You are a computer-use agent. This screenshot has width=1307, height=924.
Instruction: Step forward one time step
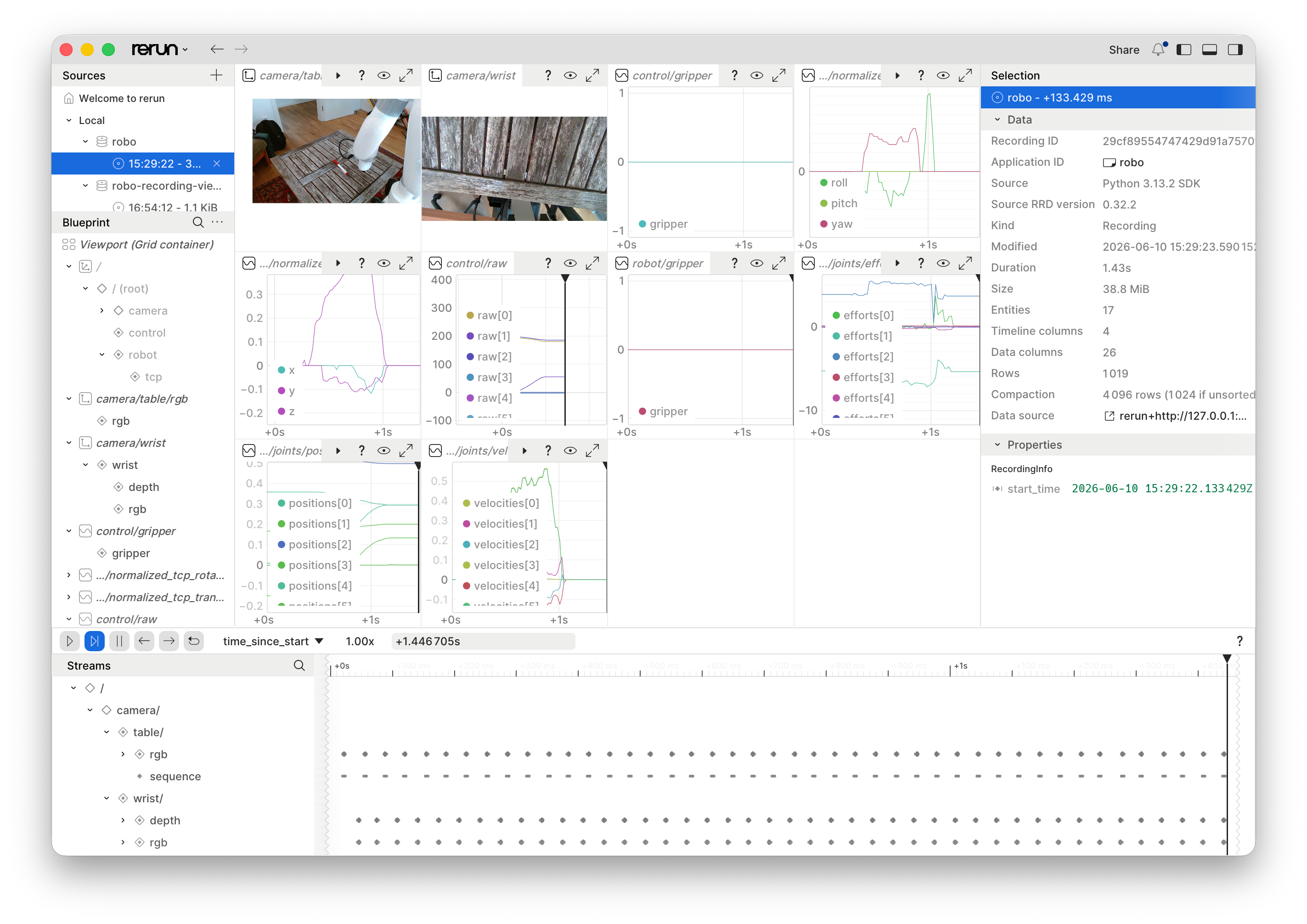pyautogui.click(x=169, y=641)
